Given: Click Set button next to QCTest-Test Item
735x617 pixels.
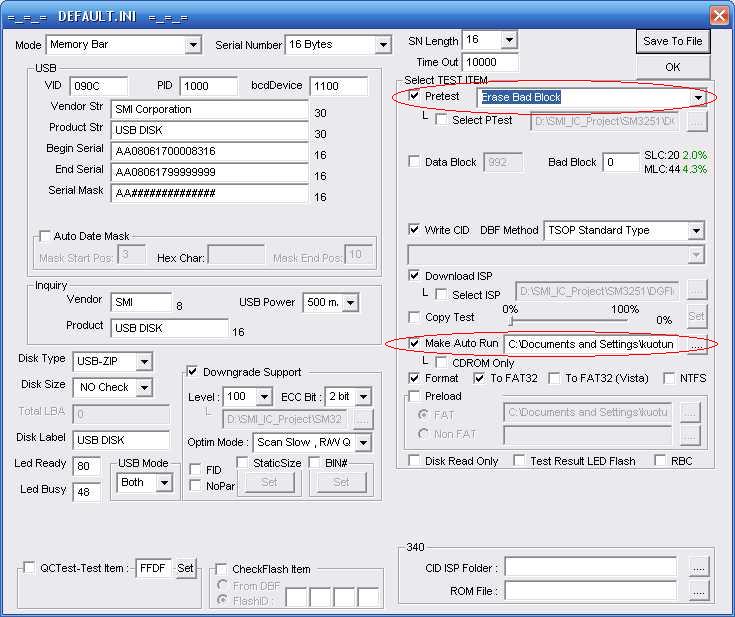Looking at the screenshot, I should point(186,568).
